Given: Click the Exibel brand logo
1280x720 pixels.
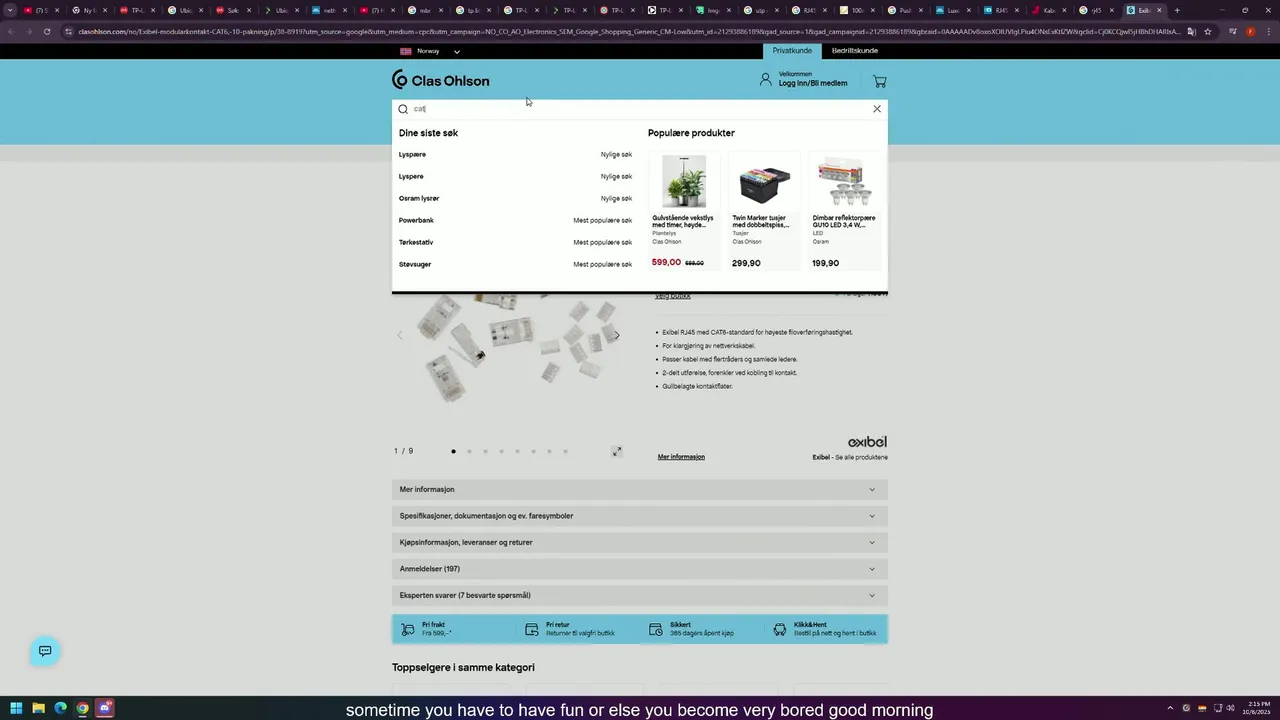Looking at the screenshot, I should tap(867, 442).
